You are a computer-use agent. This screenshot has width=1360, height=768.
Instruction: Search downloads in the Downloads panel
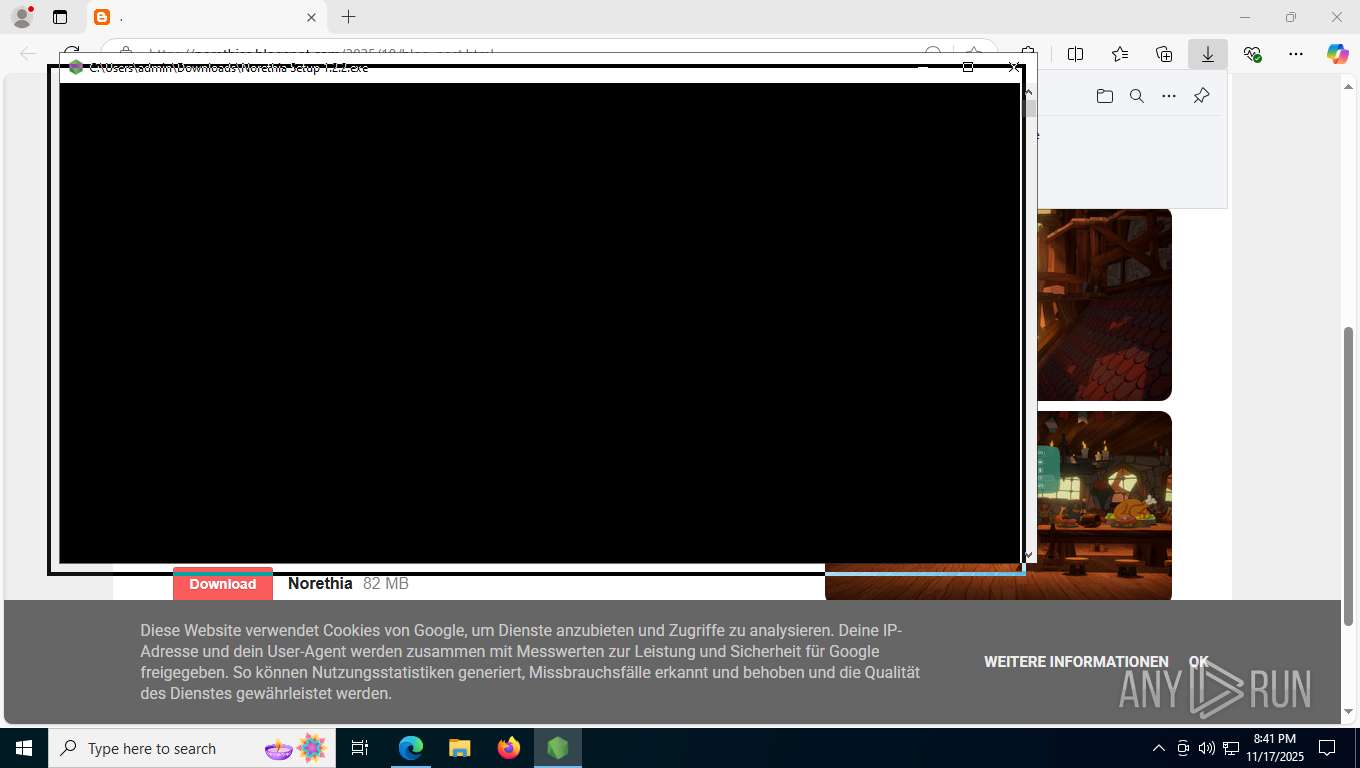click(x=1137, y=96)
